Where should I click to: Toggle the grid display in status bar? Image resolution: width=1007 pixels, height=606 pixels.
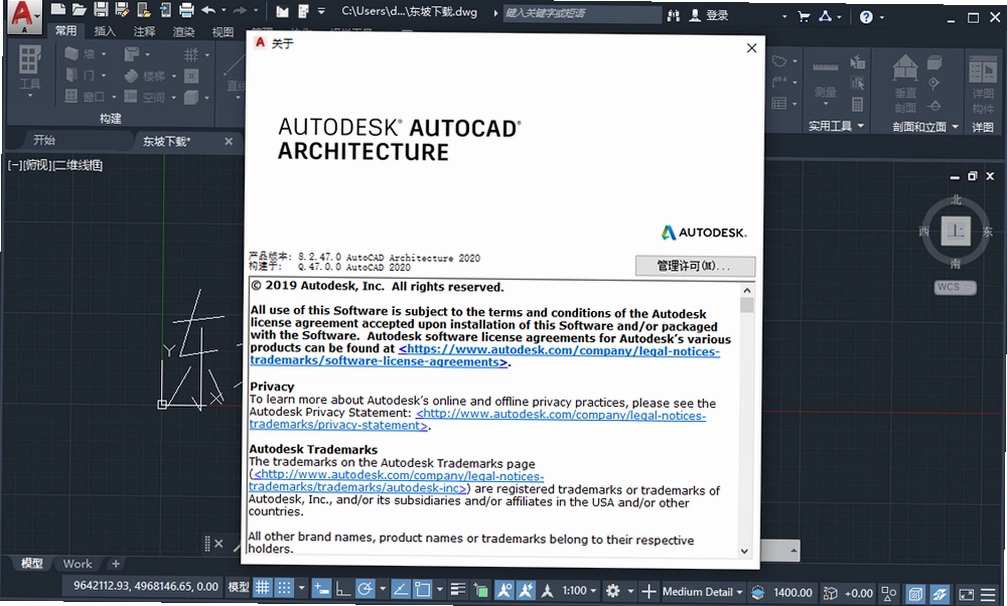pos(262,587)
